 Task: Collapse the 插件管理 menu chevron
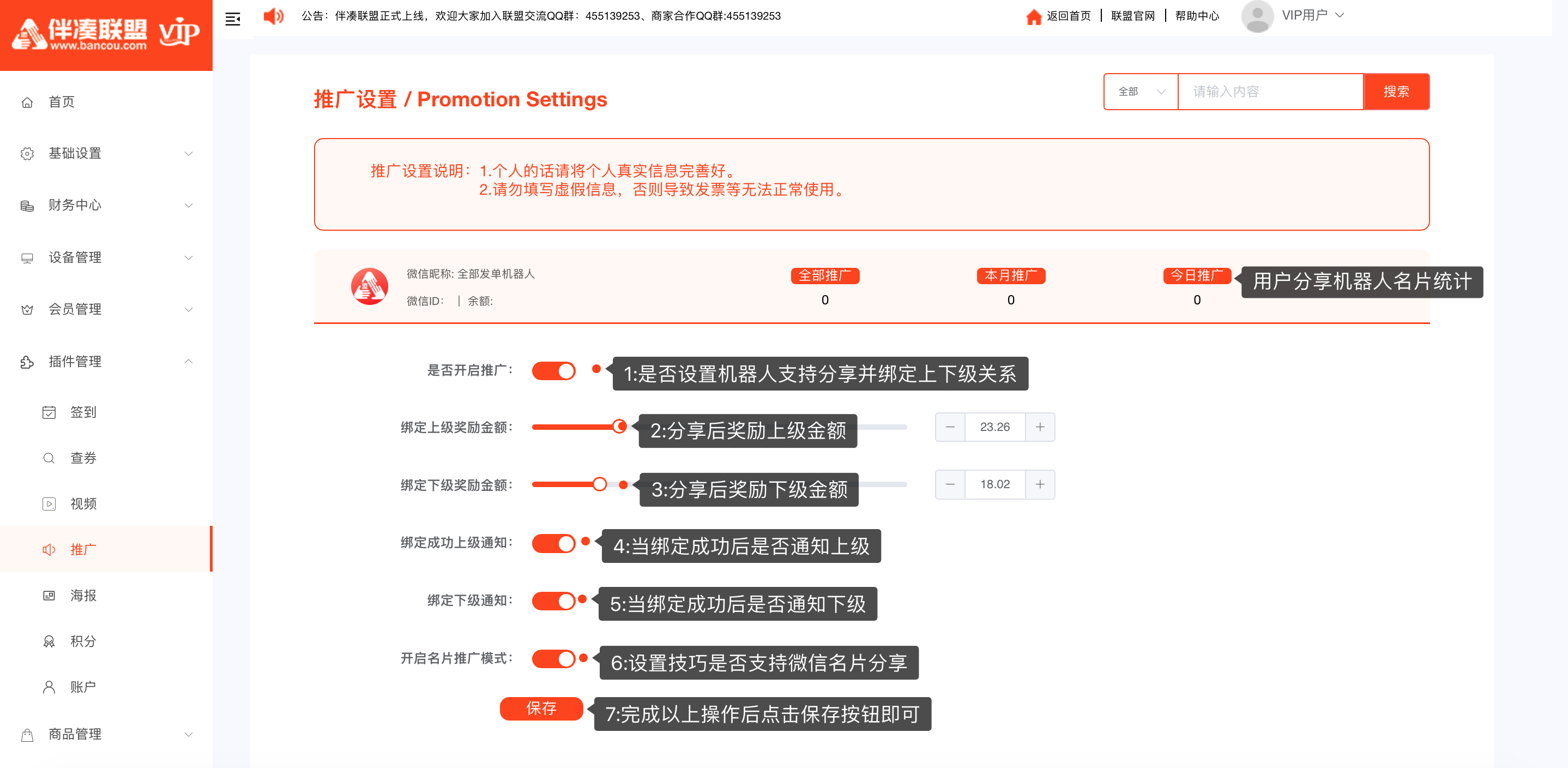[x=189, y=362]
